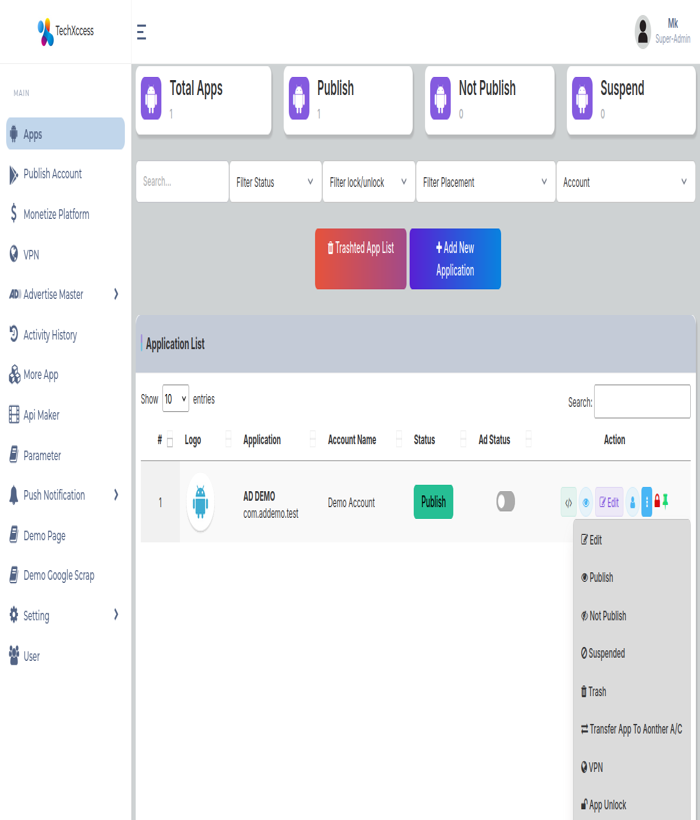Sort by Account Name column header
The width and height of the screenshot is (700, 820).
[x=352, y=440]
